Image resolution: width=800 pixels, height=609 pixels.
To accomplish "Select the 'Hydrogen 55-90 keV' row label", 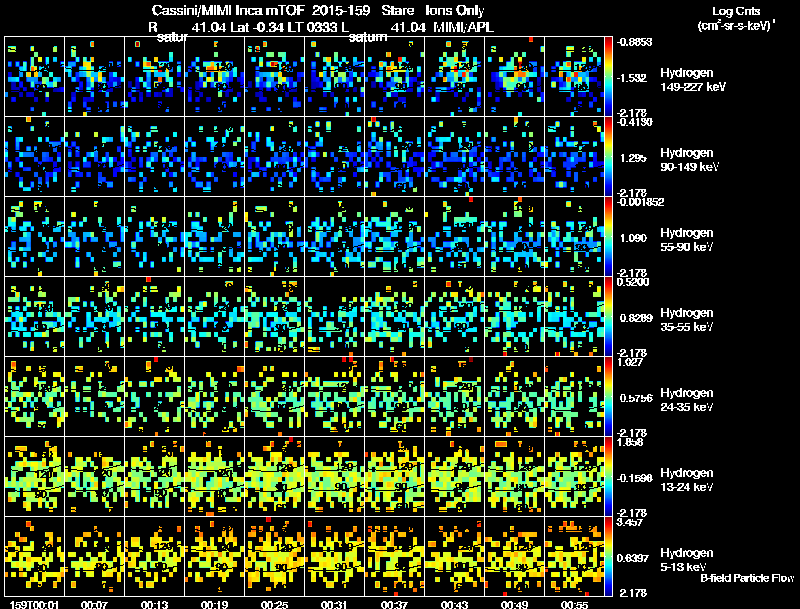I will click(687, 240).
